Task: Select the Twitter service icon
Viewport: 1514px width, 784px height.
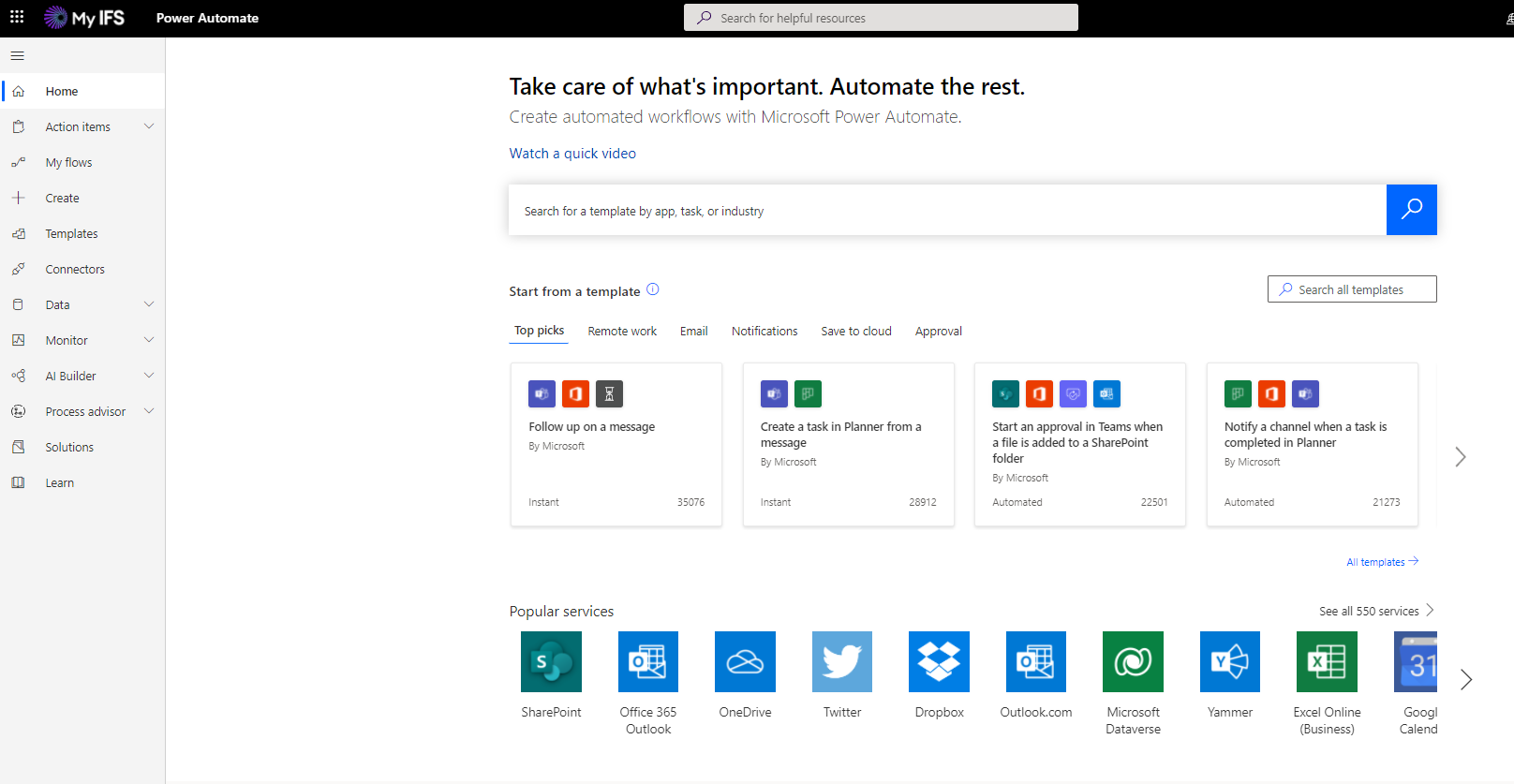Action: pyautogui.click(x=841, y=662)
